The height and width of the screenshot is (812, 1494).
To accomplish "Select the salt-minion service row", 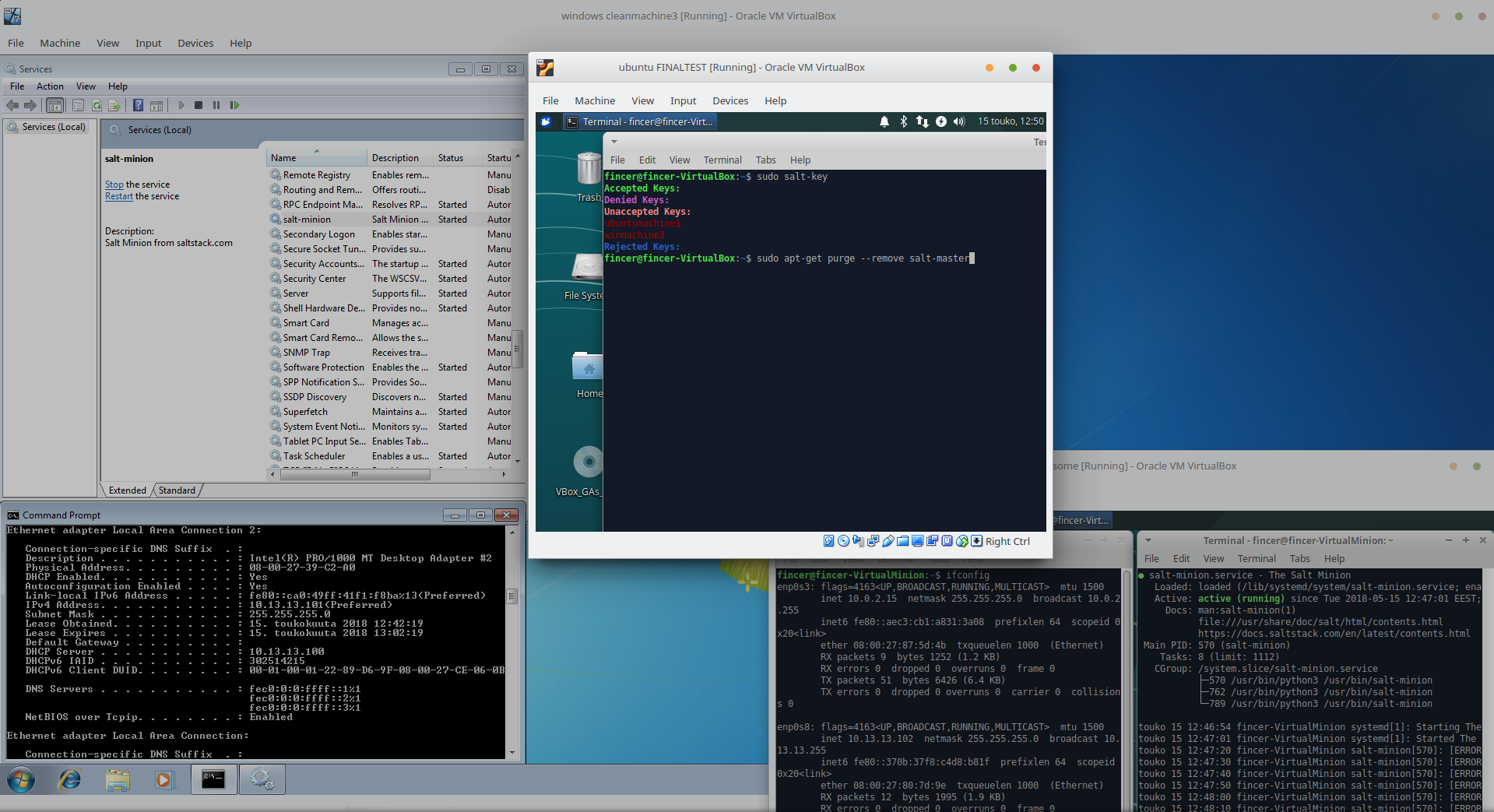I will point(389,220).
